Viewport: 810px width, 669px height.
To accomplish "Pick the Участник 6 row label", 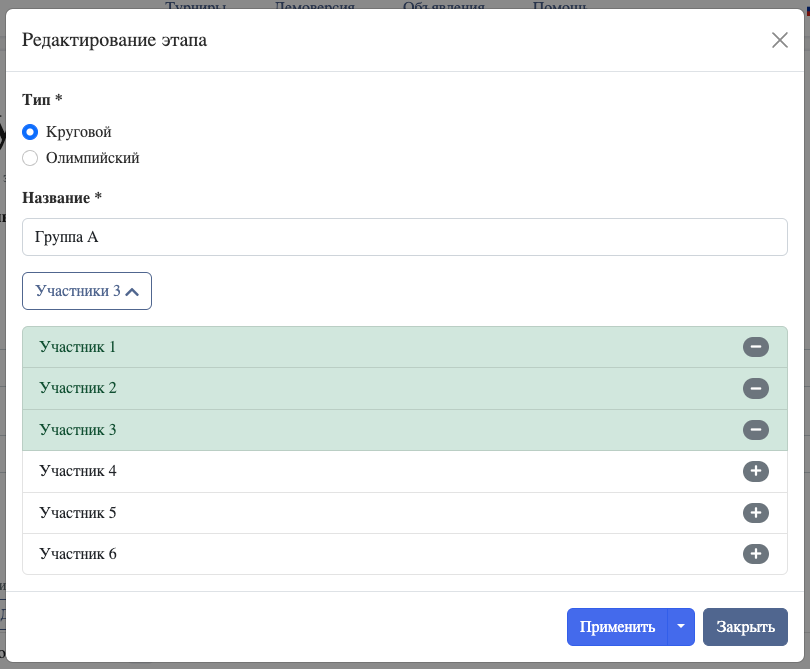I will click(x=78, y=554).
